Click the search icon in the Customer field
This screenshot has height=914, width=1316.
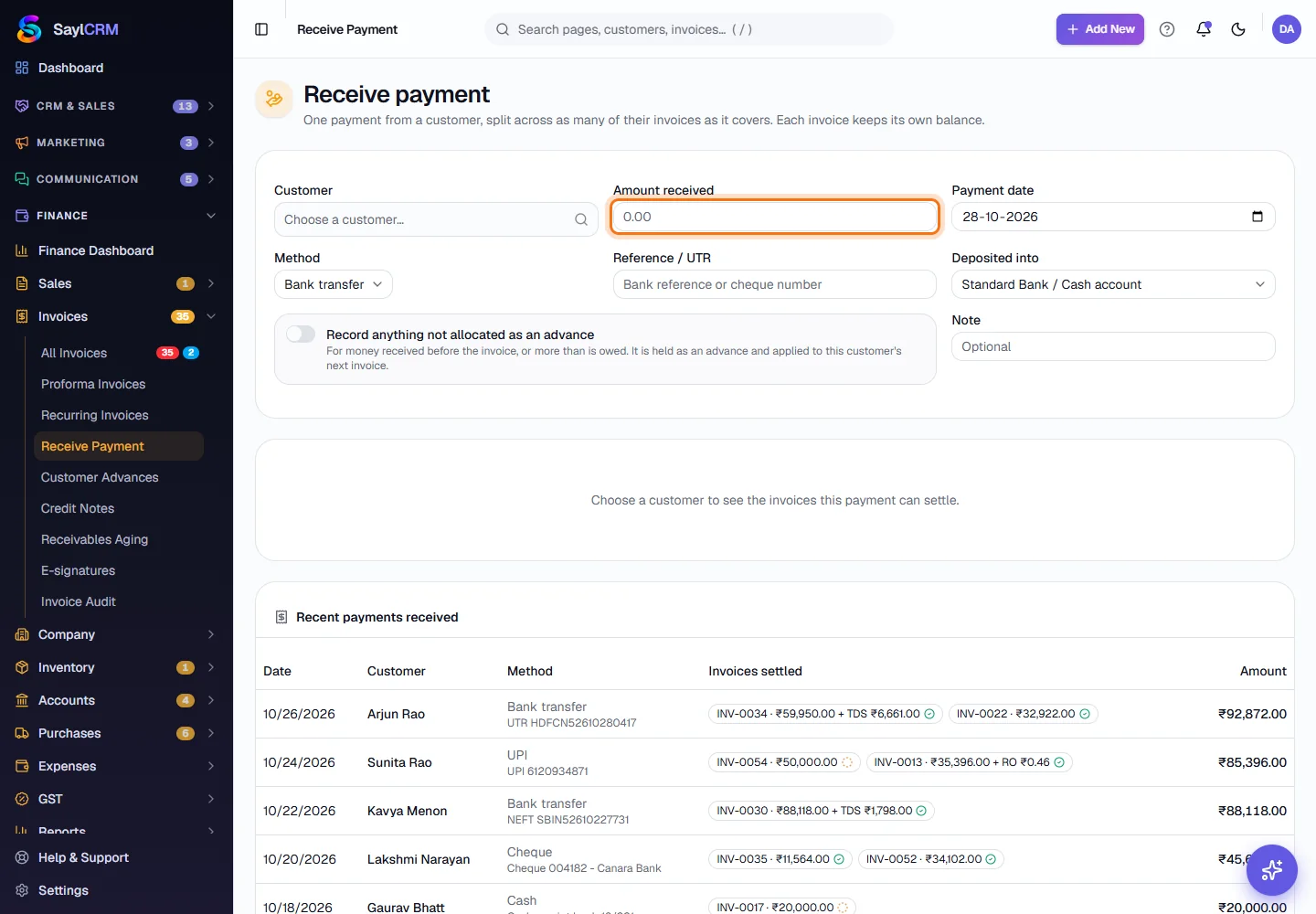(x=581, y=219)
